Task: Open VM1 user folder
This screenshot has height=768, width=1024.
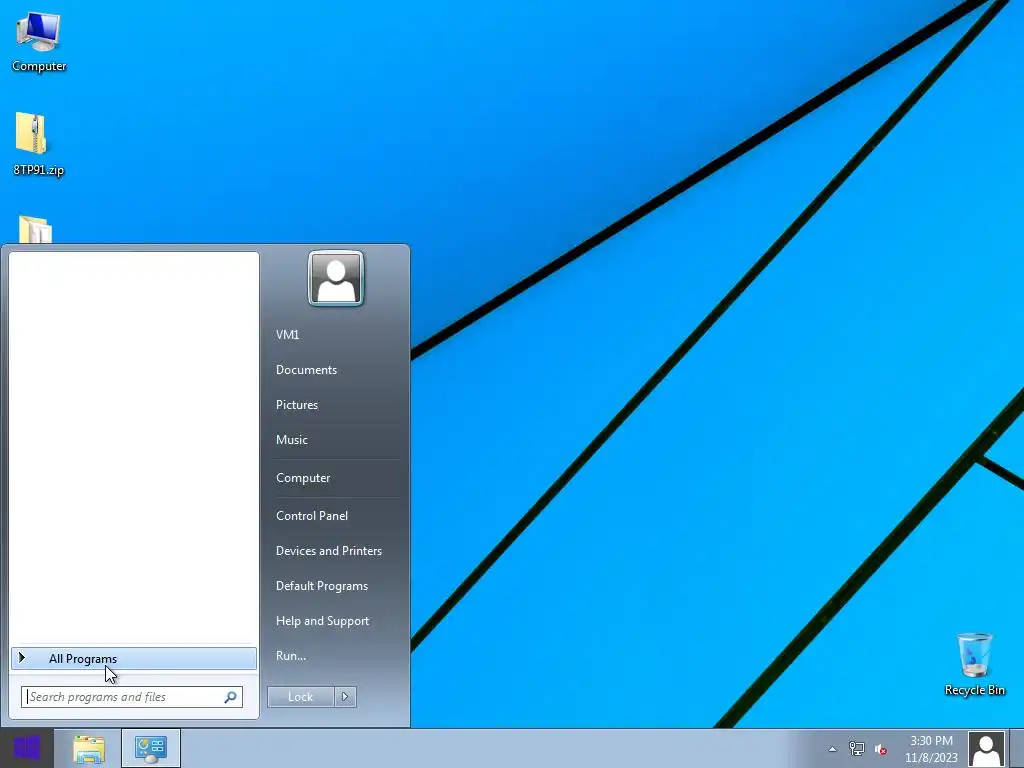Action: coord(287,334)
